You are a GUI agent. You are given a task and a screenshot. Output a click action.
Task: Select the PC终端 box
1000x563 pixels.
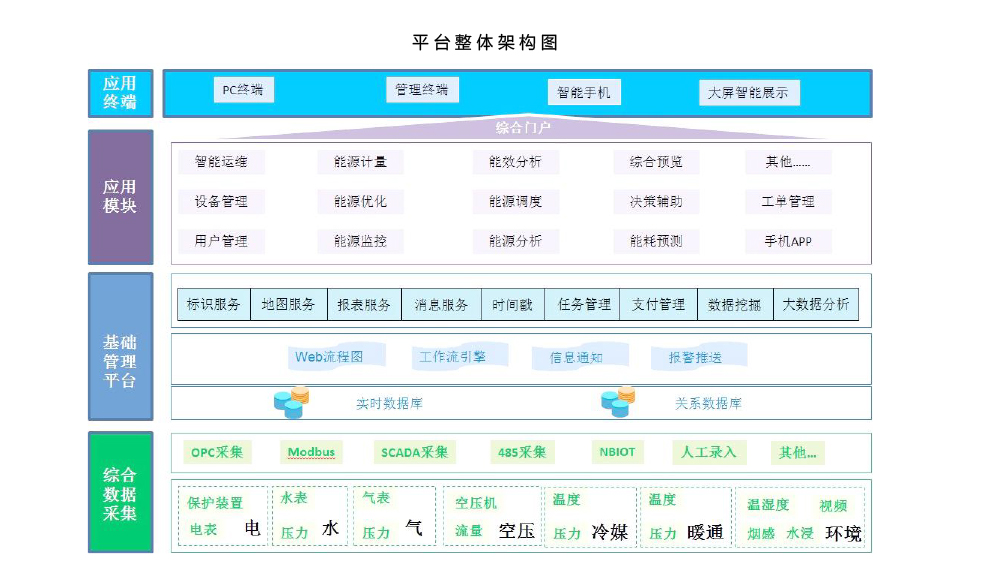coord(243,90)
